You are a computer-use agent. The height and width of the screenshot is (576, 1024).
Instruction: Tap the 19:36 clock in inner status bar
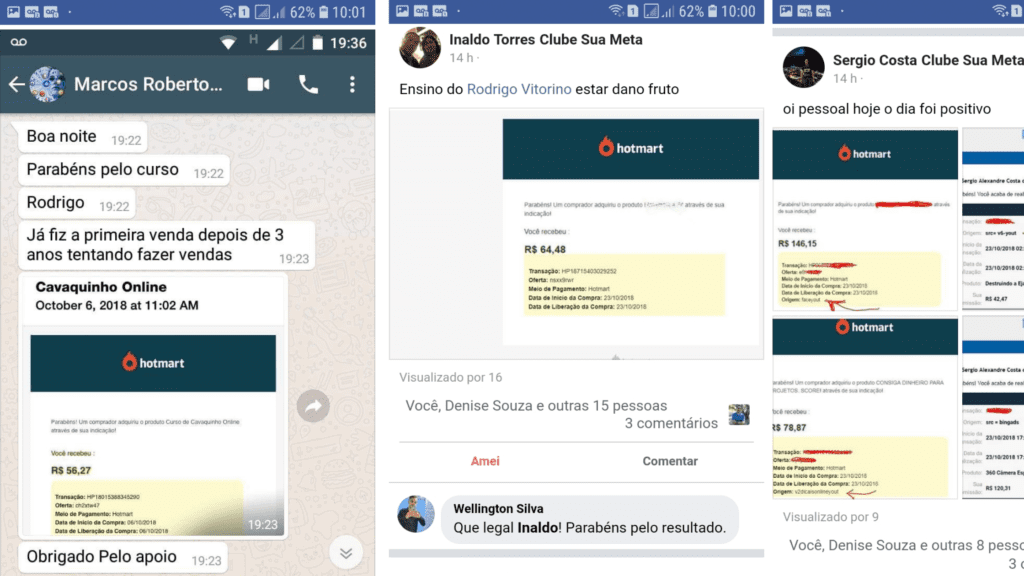[348, 43]
